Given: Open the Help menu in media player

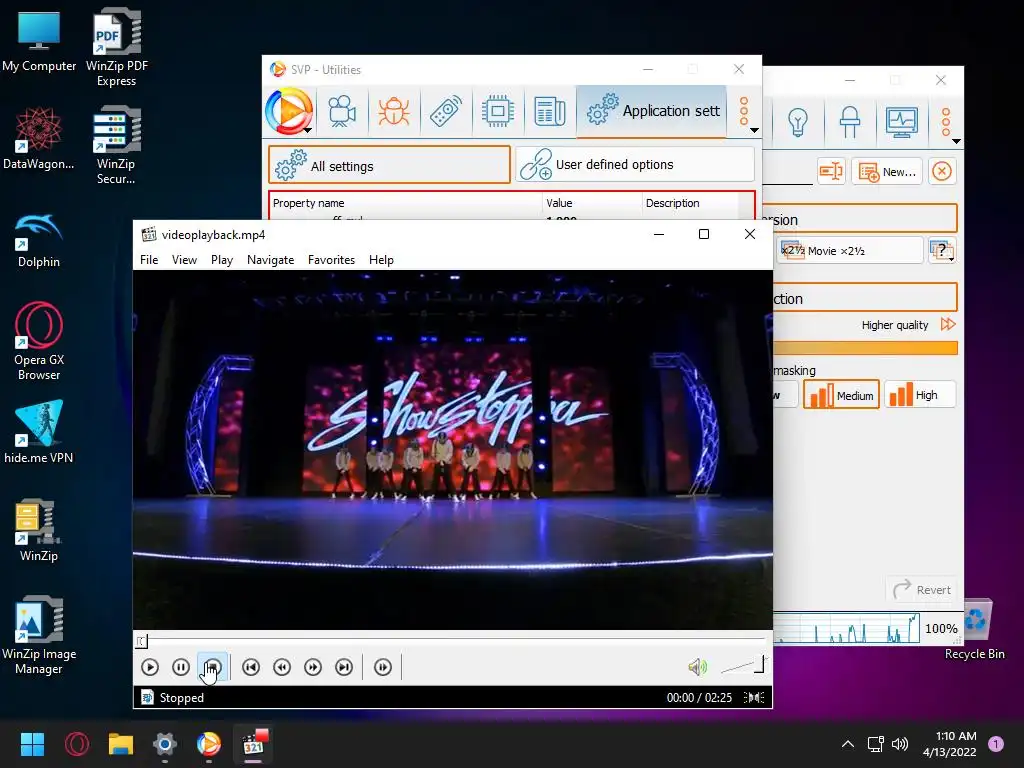Looking at the screenshot, I should pos(381,260).
